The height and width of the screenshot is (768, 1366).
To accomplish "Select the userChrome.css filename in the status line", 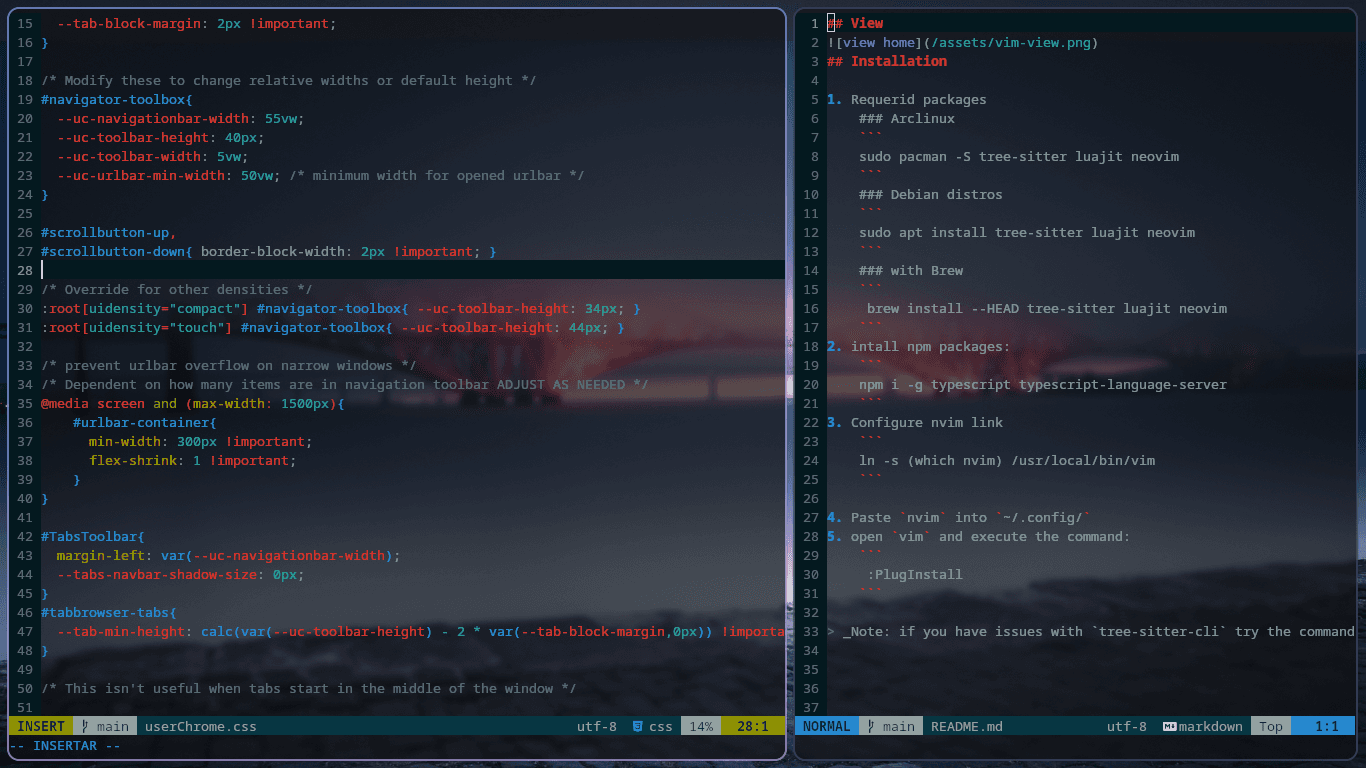I will (200, 727).
